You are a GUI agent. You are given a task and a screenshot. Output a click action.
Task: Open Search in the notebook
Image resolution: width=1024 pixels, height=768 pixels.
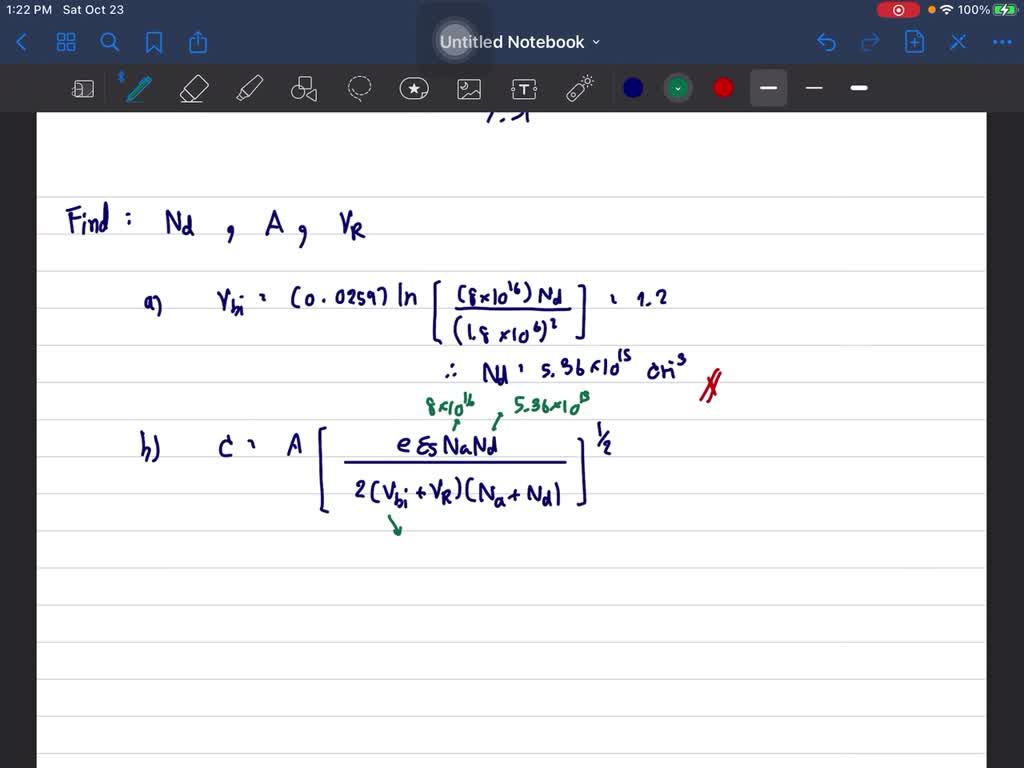(x=110, y=42)
